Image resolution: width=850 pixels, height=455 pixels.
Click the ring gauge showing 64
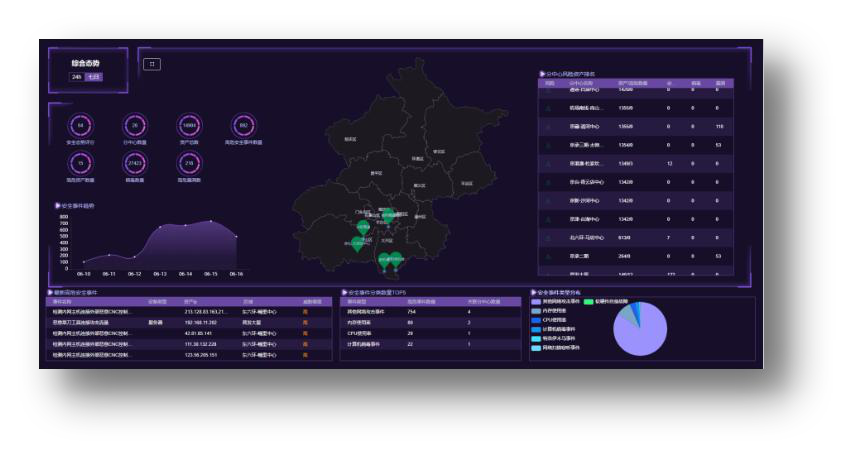click(81, 126)
